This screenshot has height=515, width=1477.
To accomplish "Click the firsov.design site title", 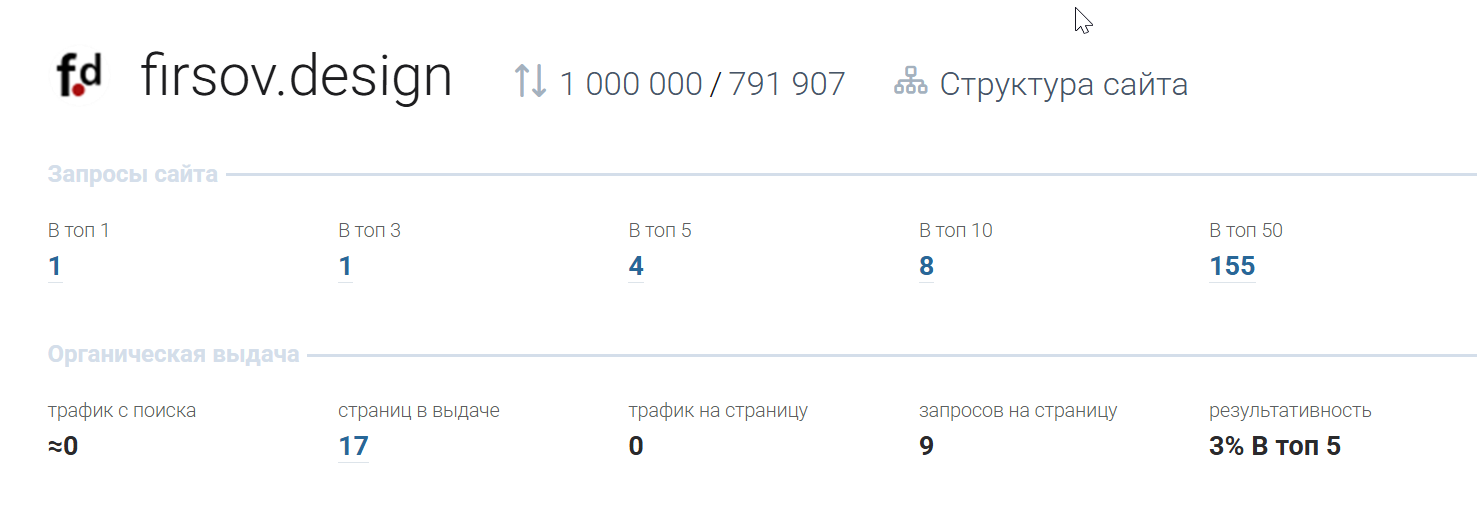I will (296, 77).
